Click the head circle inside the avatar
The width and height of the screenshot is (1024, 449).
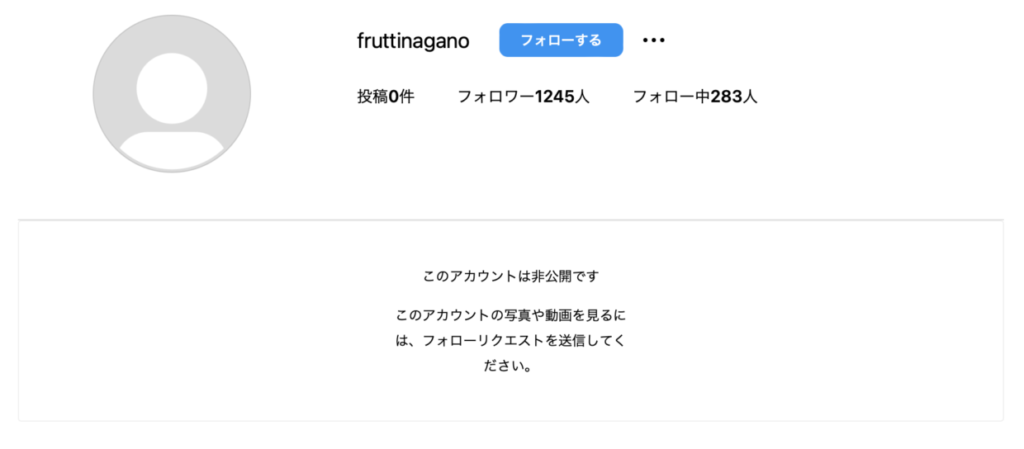pyautogui.click(x=172, y=88)
